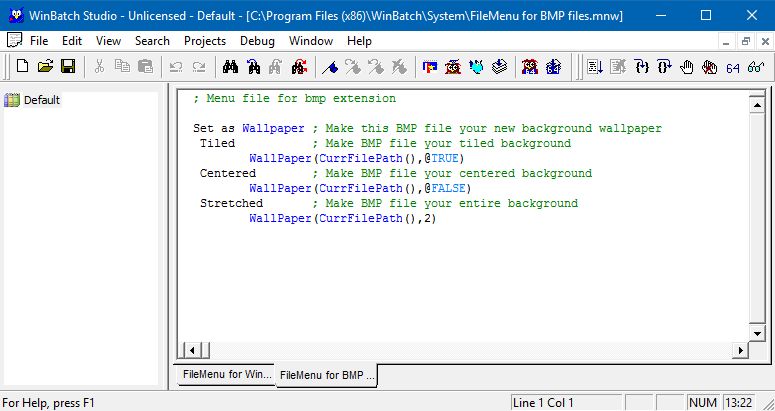Click the horizontal scroll left arrow
Viewport: 775px width, 411px height.
tap(192, 350)
